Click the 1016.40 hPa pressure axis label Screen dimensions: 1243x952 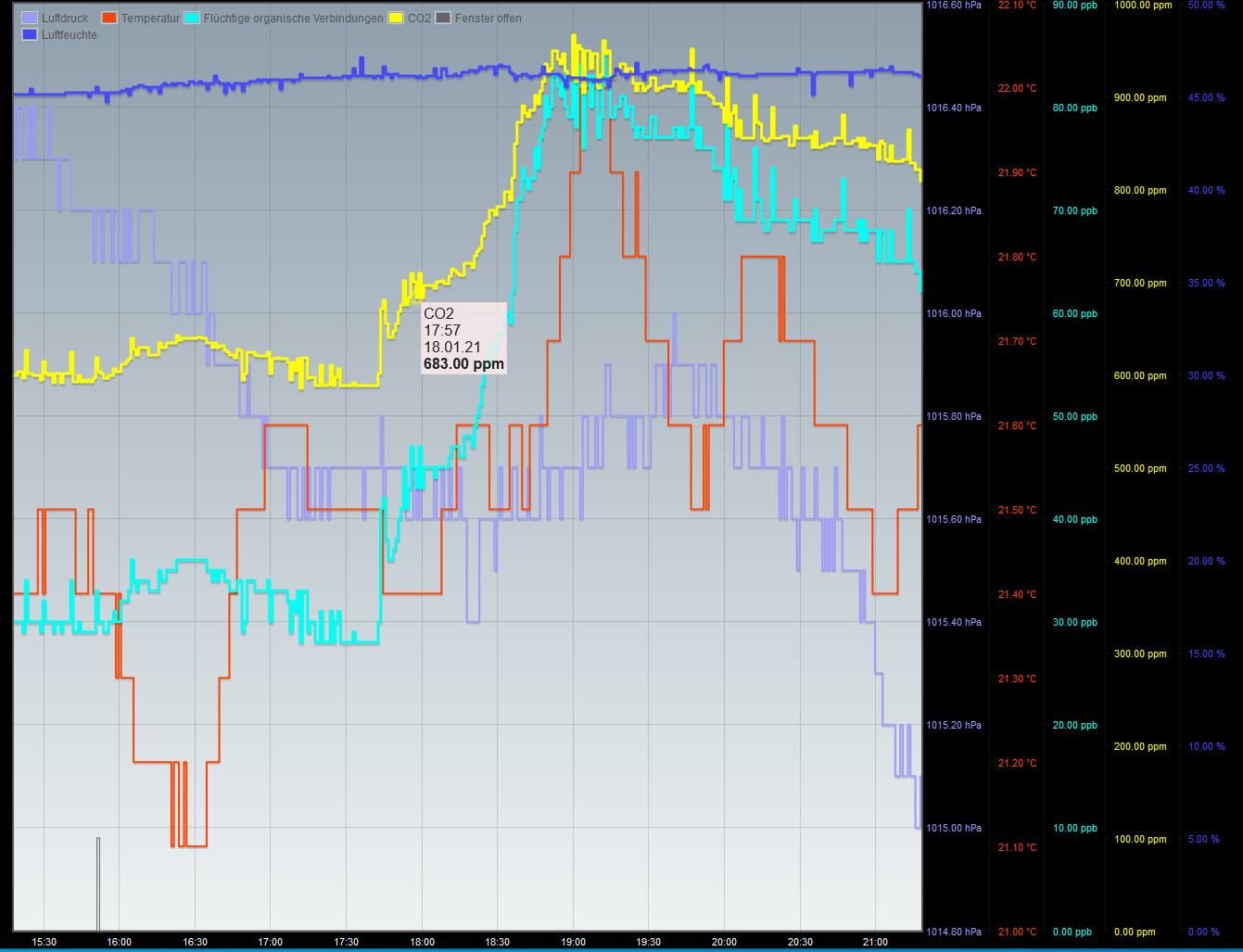coord(954,108)
